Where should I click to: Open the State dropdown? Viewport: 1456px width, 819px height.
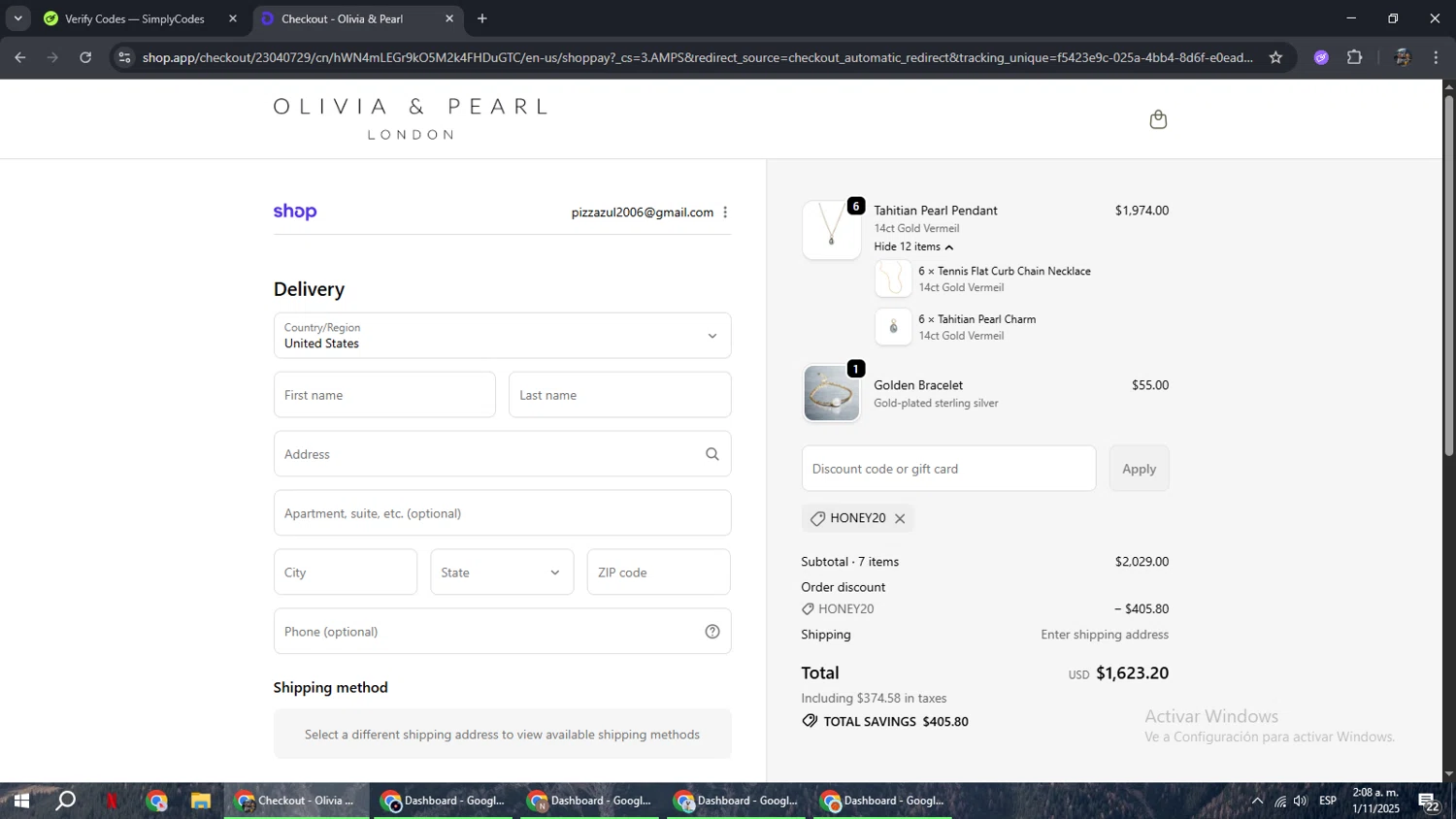coord(502,573)
